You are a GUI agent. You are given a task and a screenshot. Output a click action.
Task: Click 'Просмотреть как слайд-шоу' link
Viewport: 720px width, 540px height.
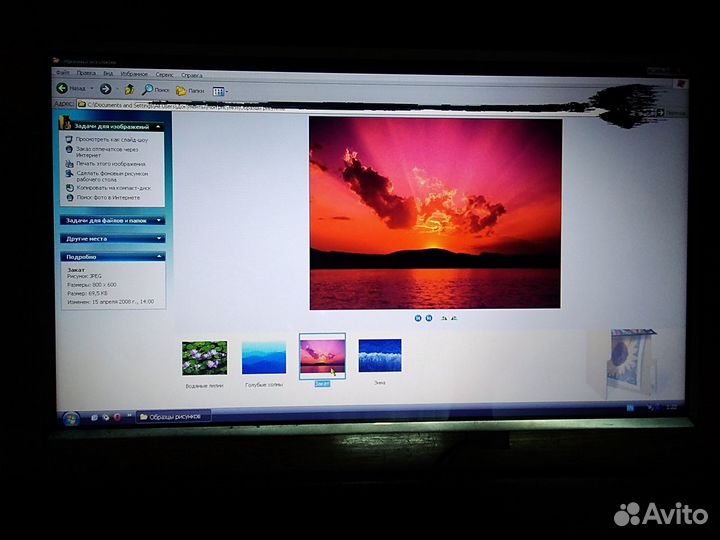coord(112,139)
